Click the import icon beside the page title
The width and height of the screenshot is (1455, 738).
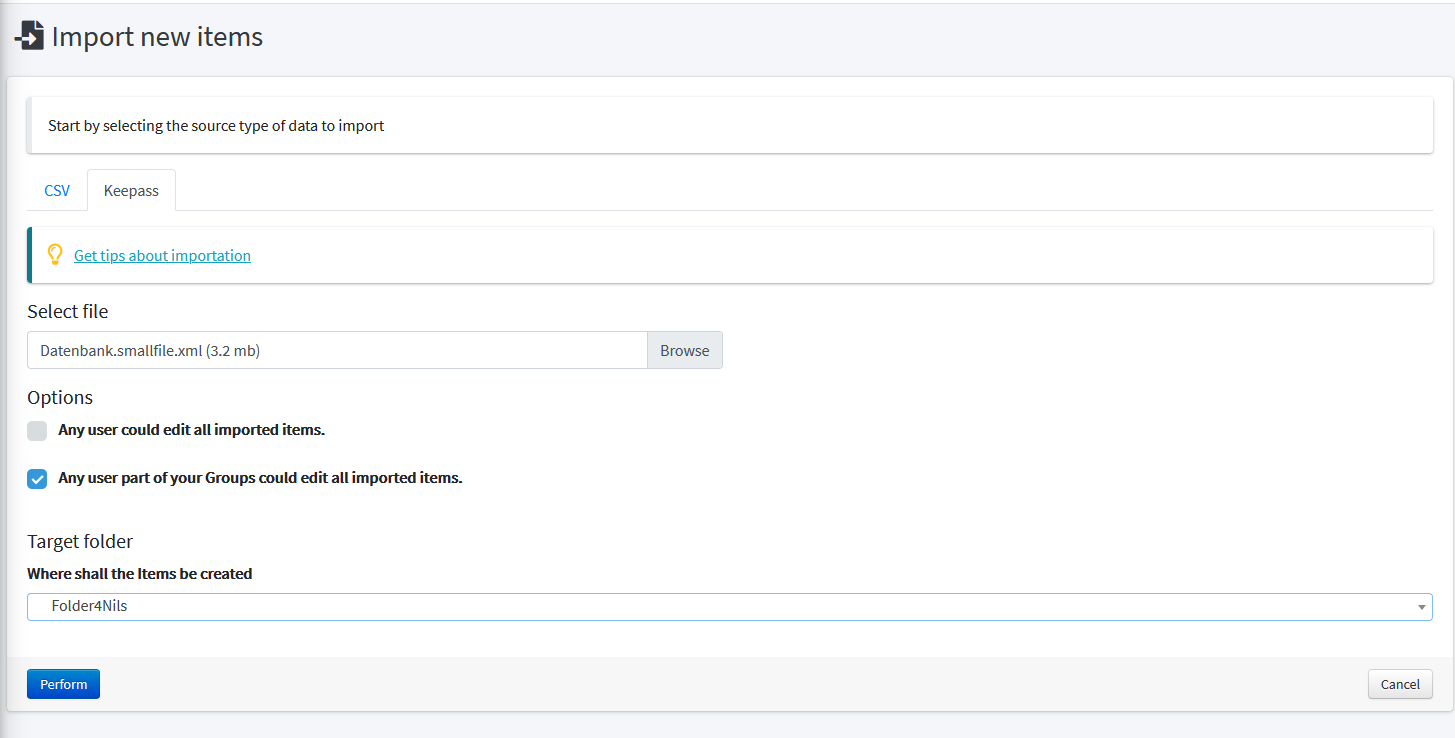point(29,37)
